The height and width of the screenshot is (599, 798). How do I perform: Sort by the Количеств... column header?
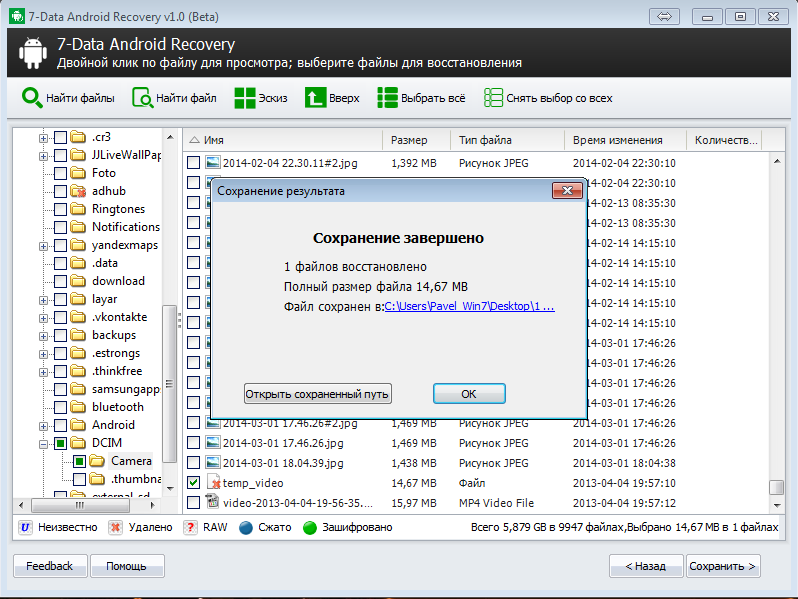(726, 140)
